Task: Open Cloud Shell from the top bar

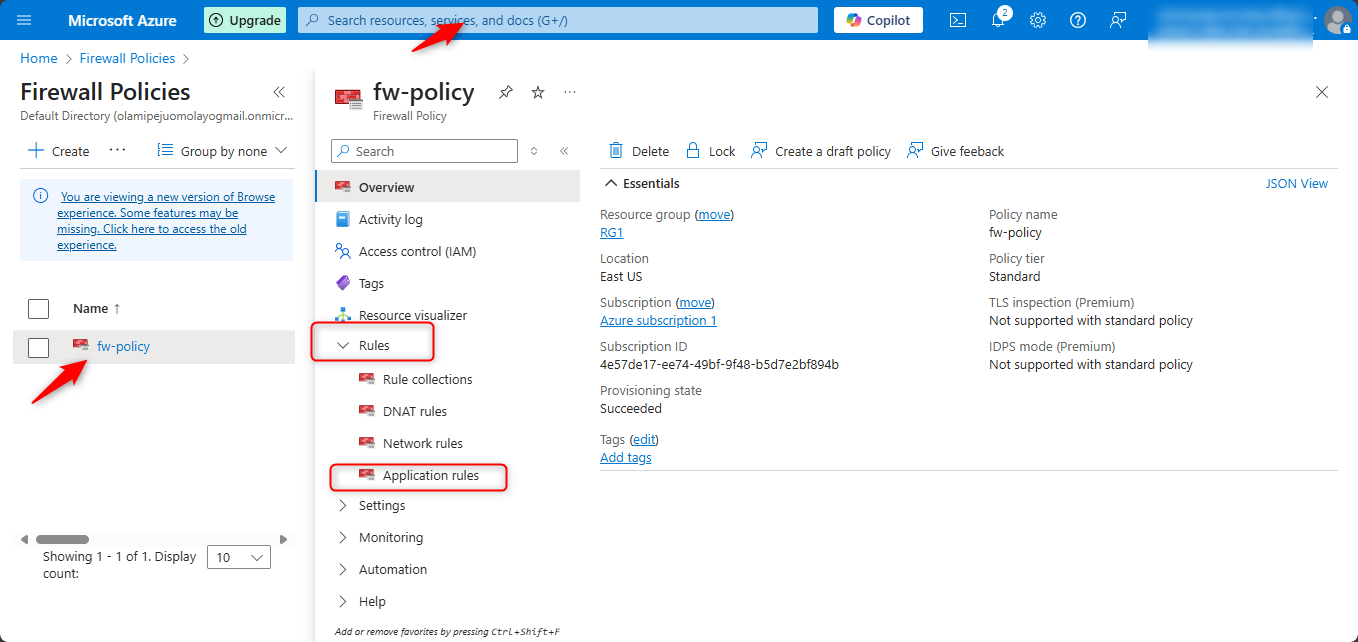Action: pos(958,20)
